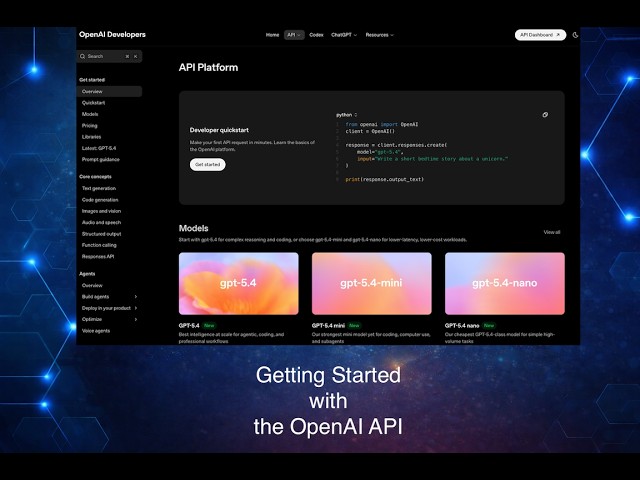Open the OpenAI Developers logo link

112,35
